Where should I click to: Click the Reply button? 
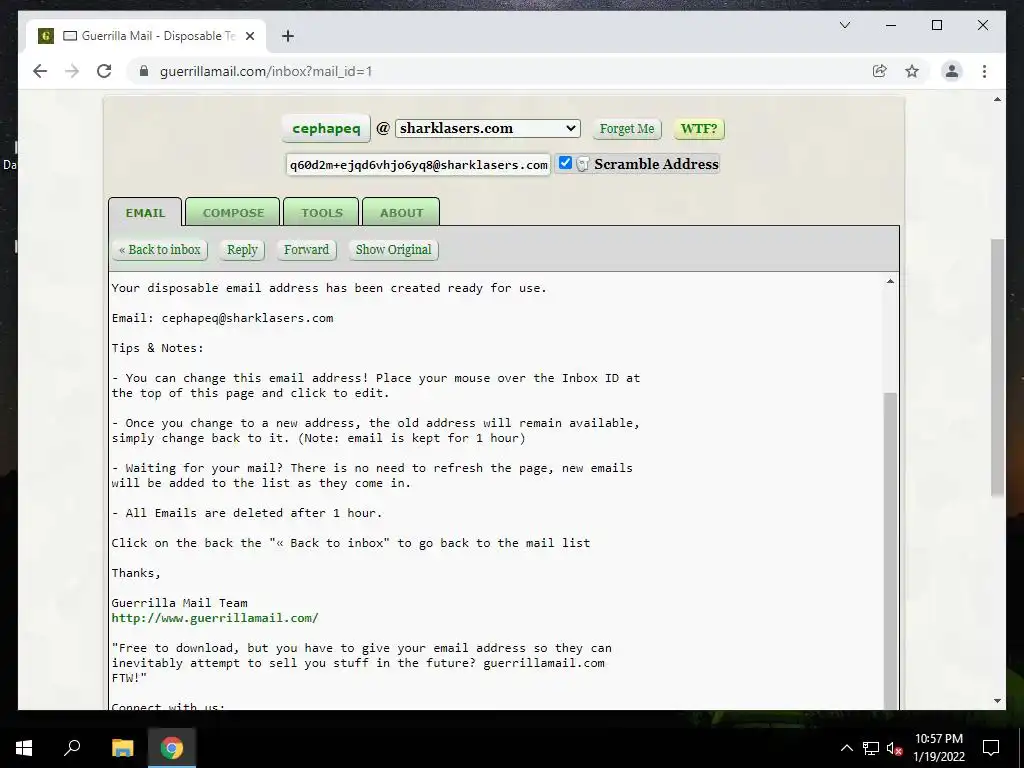[242, 249]
